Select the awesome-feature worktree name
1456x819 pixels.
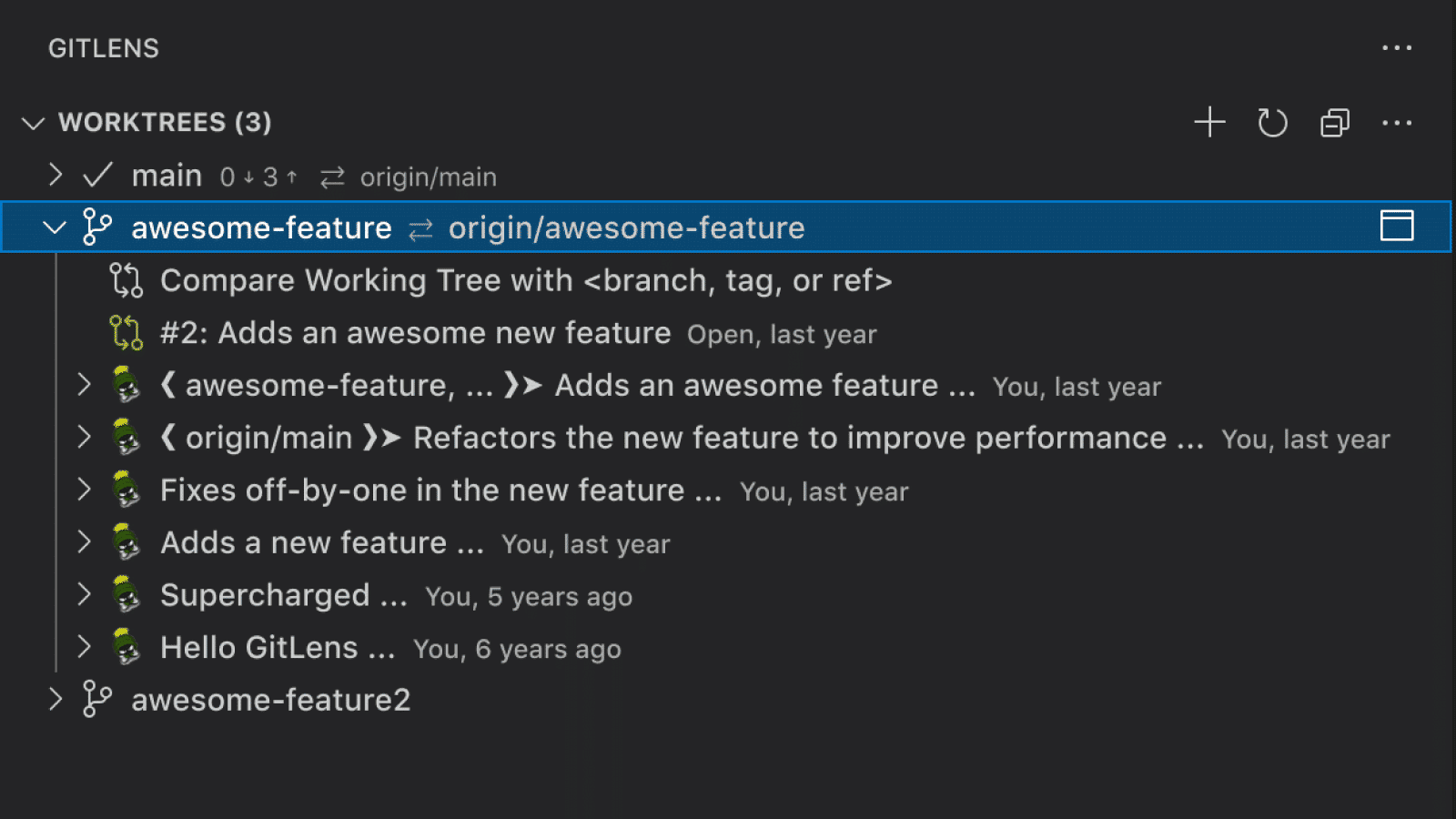[x=261, y=227]
